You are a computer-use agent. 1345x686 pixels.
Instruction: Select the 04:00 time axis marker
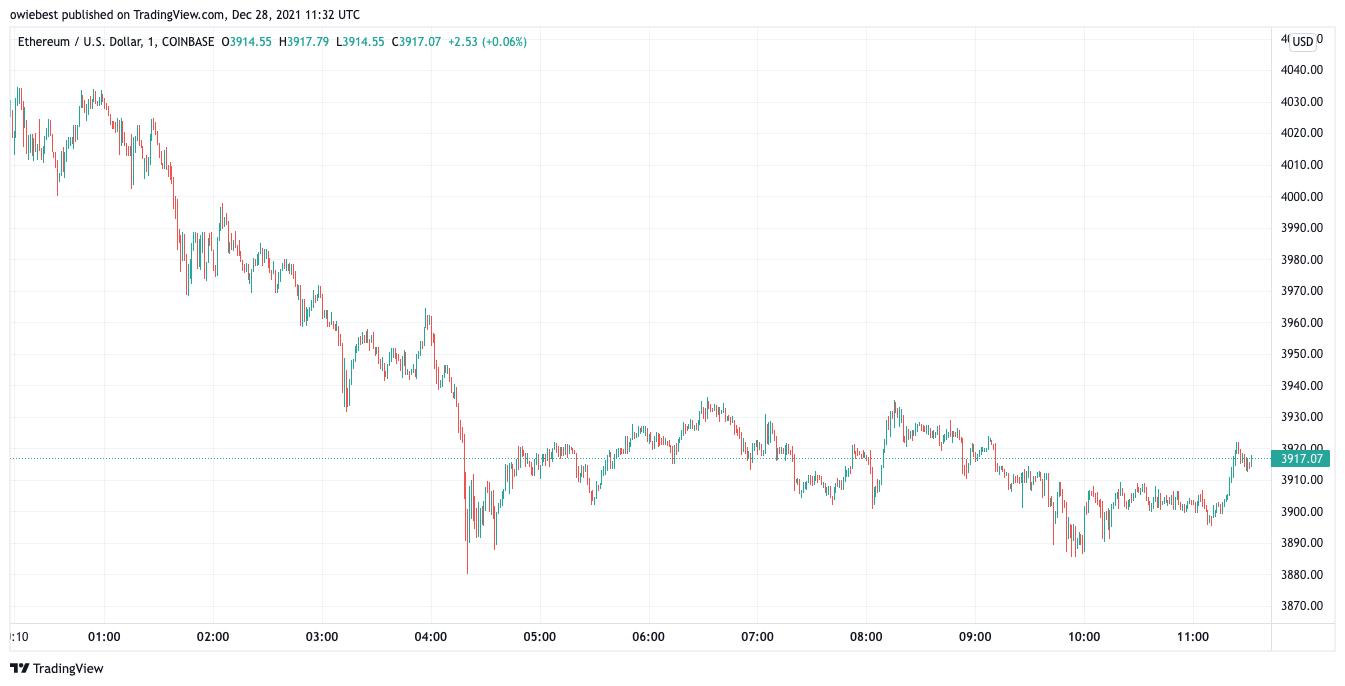(x=431, y=637)
